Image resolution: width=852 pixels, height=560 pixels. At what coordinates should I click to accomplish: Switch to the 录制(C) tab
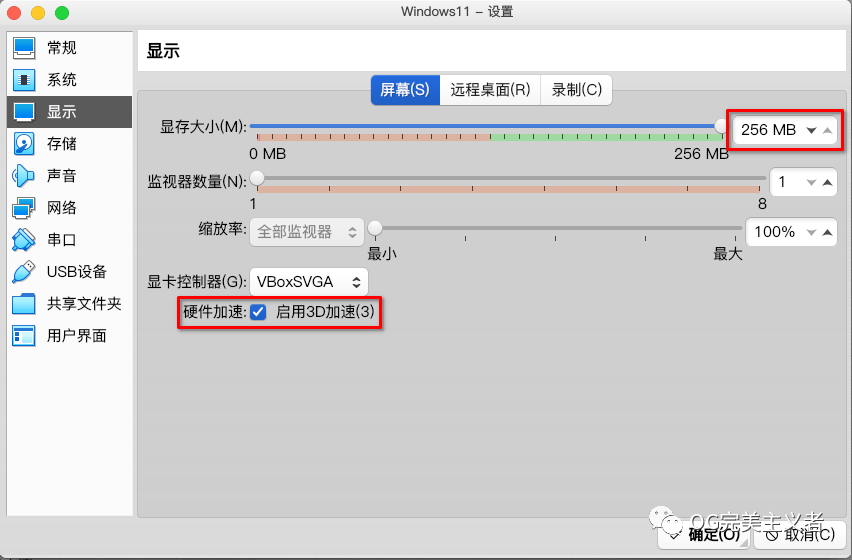coord(577,90)
